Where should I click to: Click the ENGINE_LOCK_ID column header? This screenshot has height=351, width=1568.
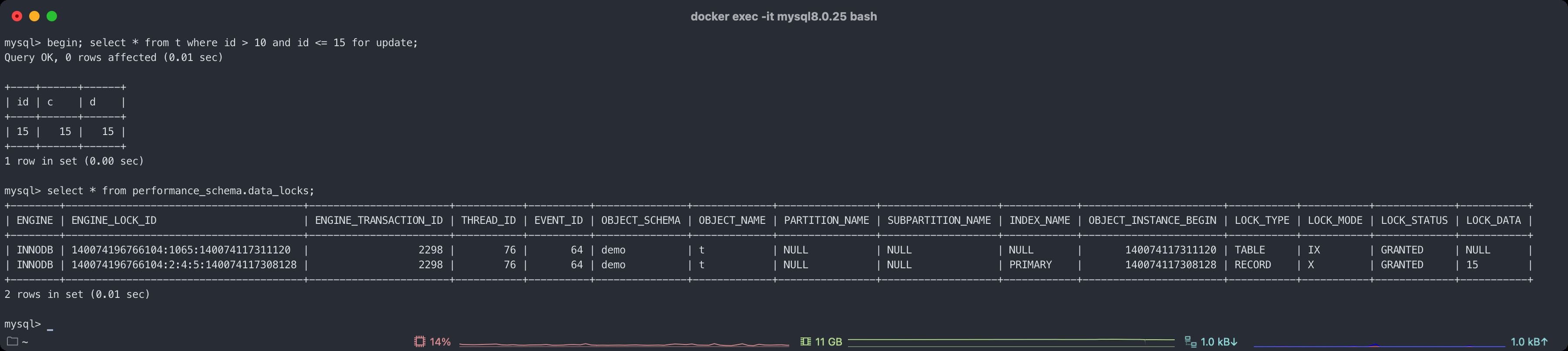click(114, 221)
